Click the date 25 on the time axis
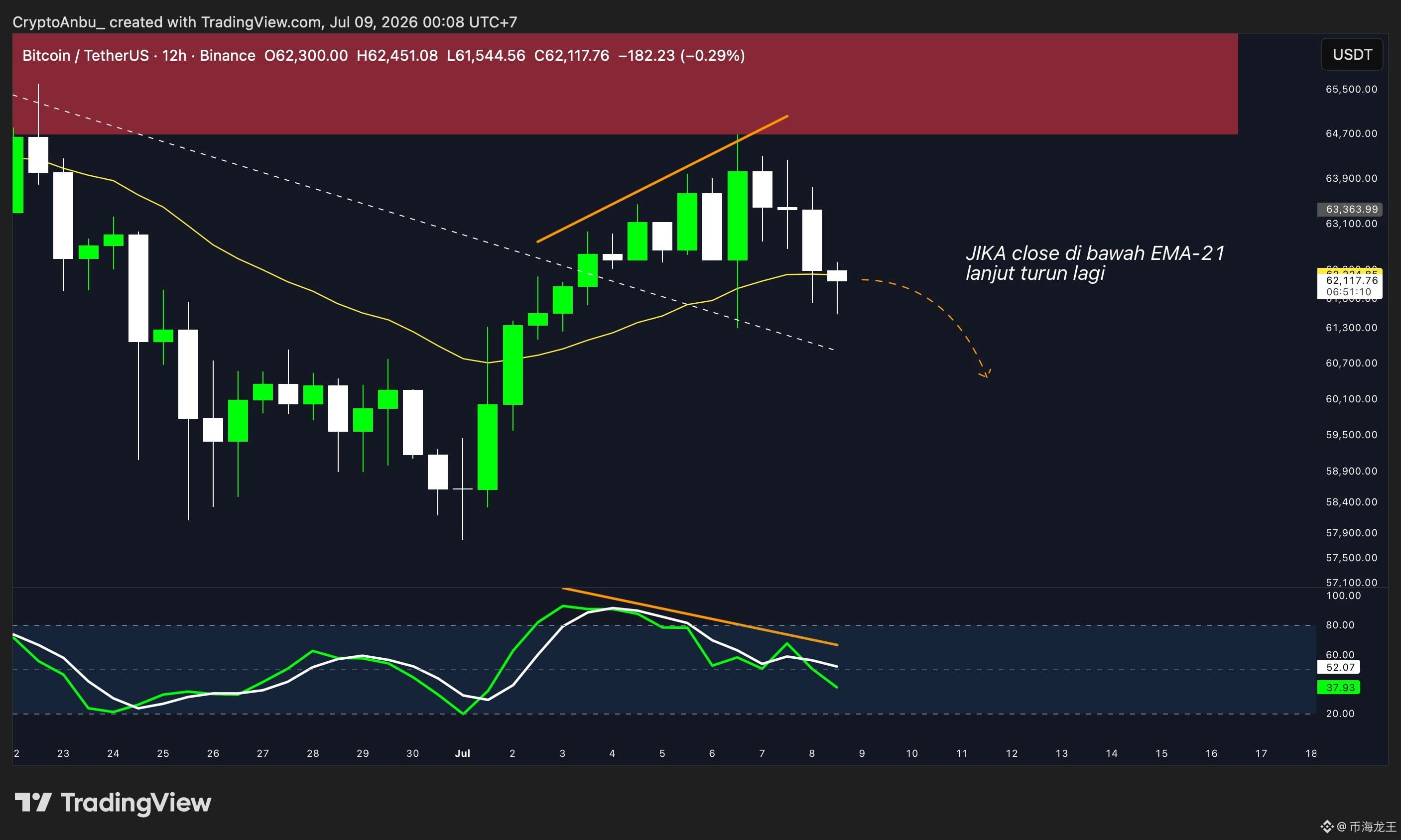The width and height of the screenshot is (1401, 840). pyautogui.click(x=163, y=753)
